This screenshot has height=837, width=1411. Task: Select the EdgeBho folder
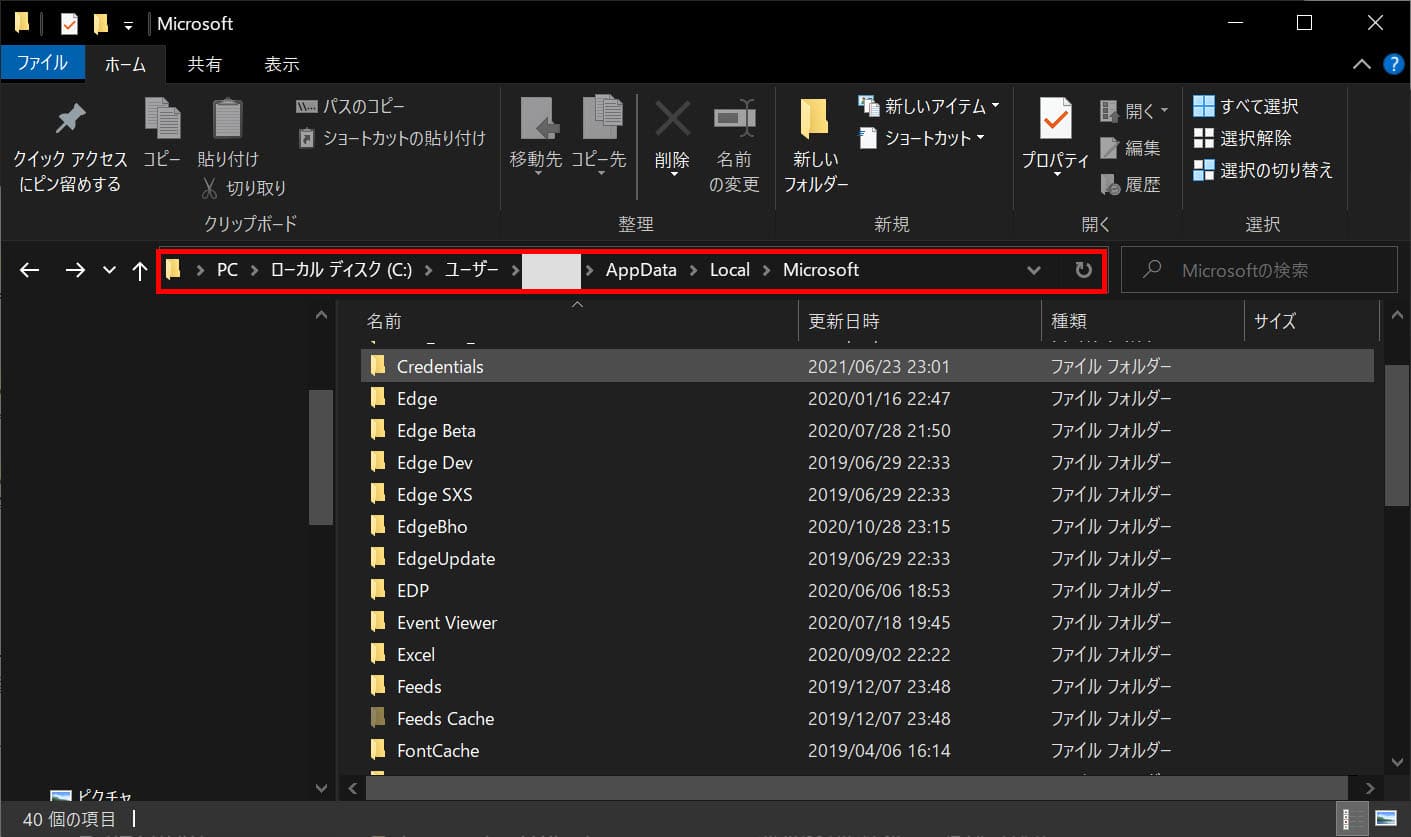coord(867,526)
